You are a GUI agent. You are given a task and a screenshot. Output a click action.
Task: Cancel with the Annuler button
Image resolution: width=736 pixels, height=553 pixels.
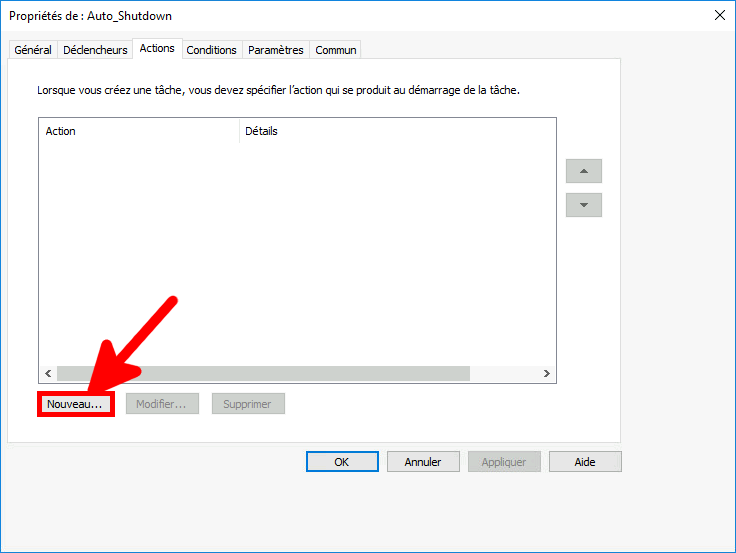[423, 462]
